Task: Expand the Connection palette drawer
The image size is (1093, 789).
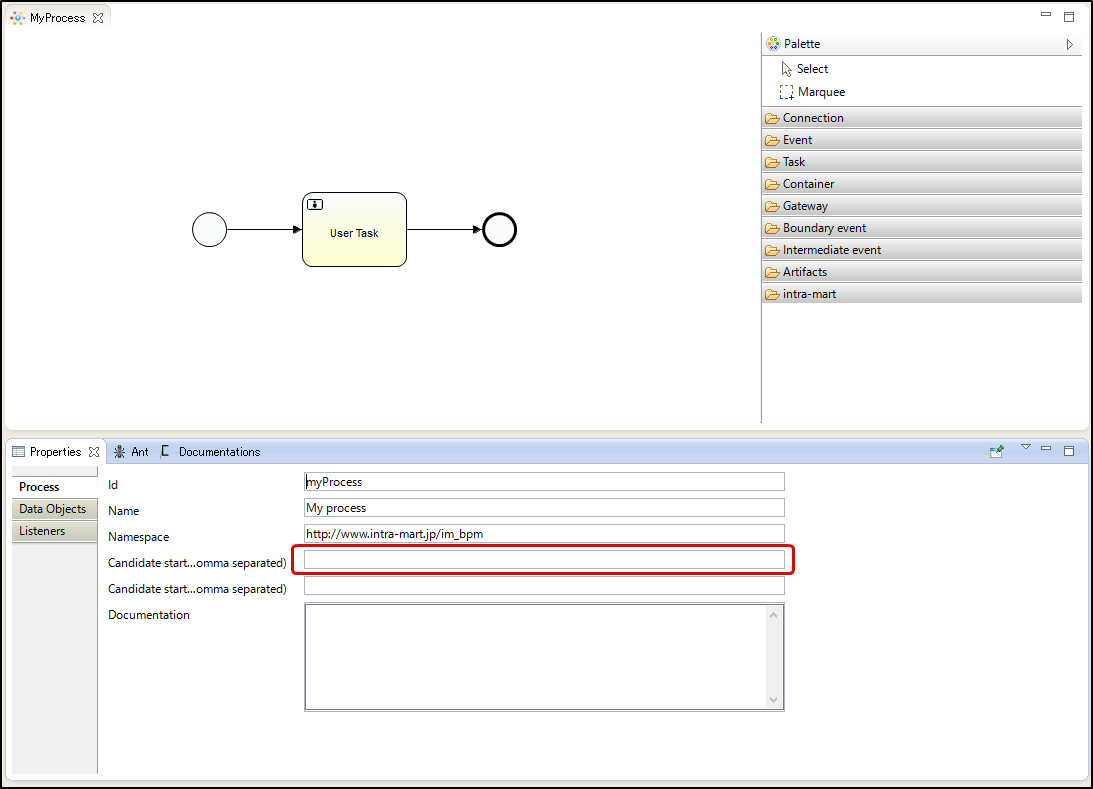Action: coord(922,118)
